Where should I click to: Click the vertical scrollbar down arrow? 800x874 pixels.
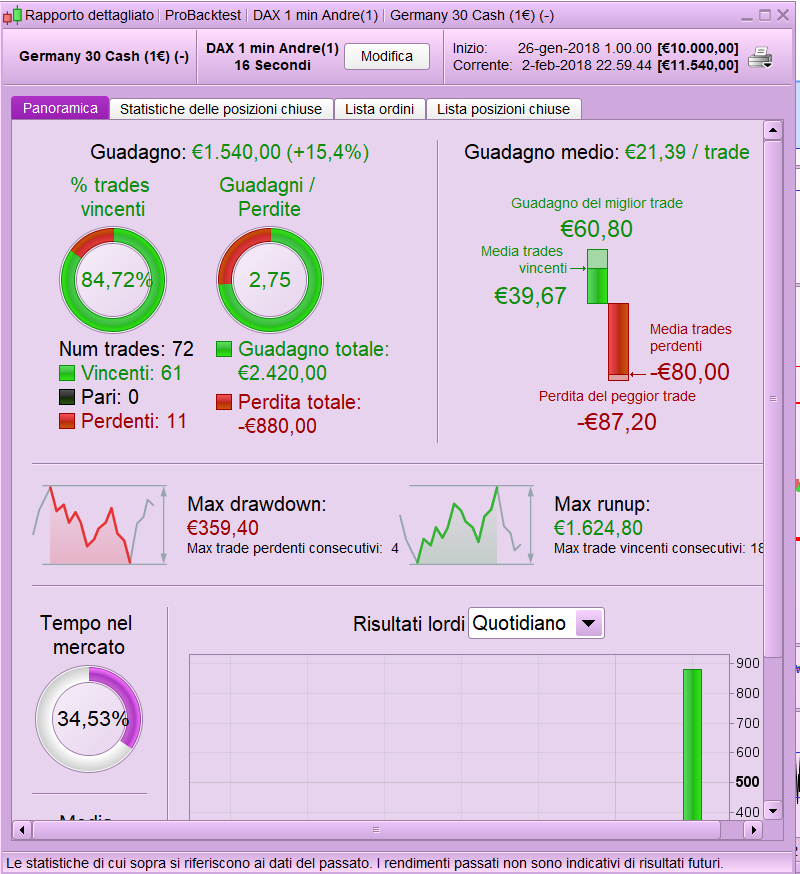[773, 810]
